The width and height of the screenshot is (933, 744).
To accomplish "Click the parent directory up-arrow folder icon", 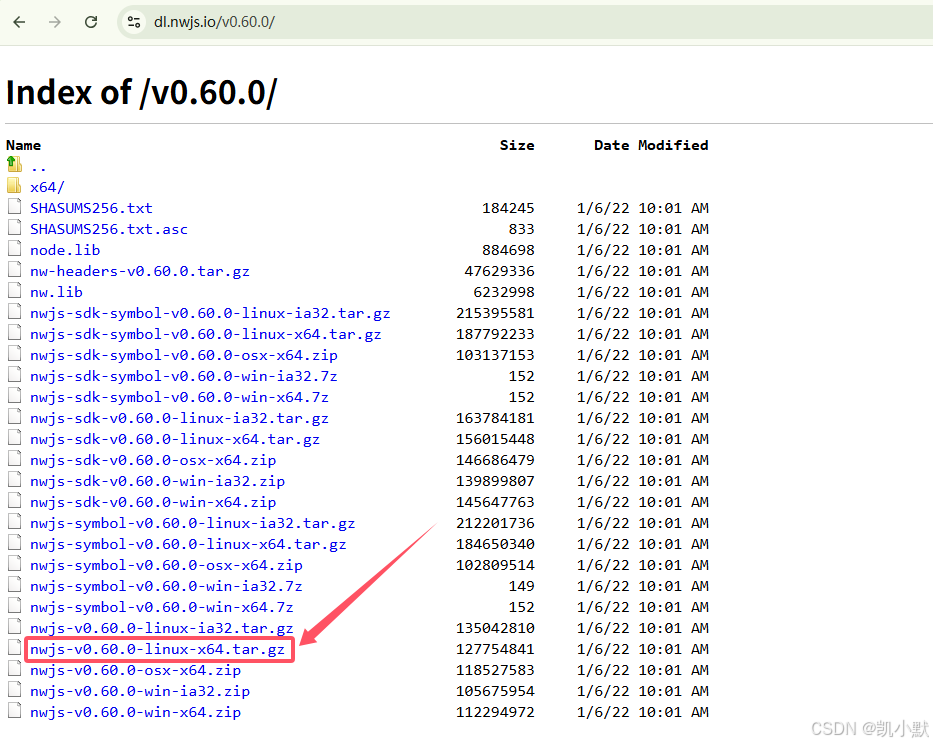I will pyautogui.click(x=14, y=164).
